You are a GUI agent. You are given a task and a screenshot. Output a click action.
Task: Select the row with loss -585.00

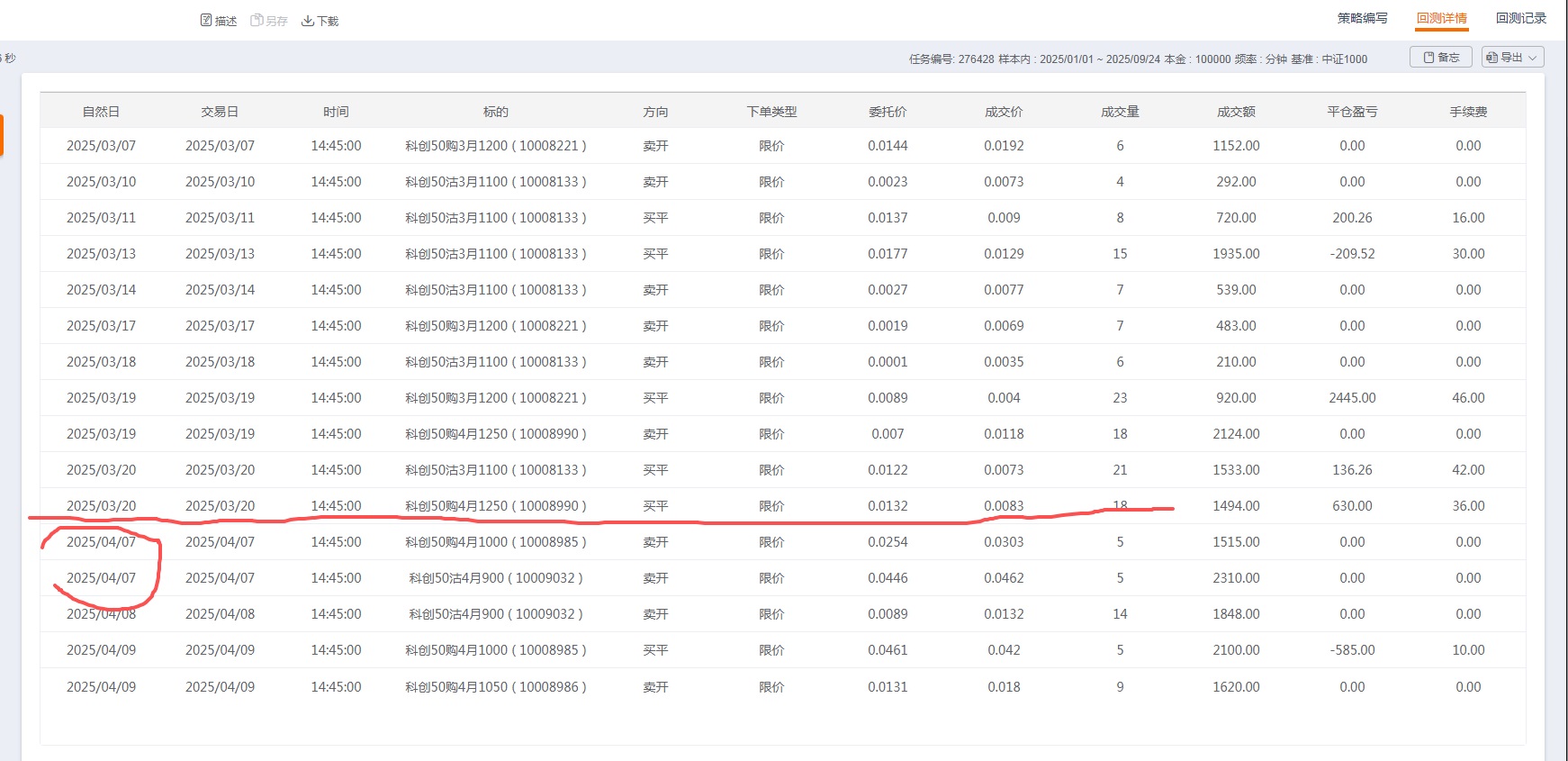pyautogui.click(x=1352, y=650)
